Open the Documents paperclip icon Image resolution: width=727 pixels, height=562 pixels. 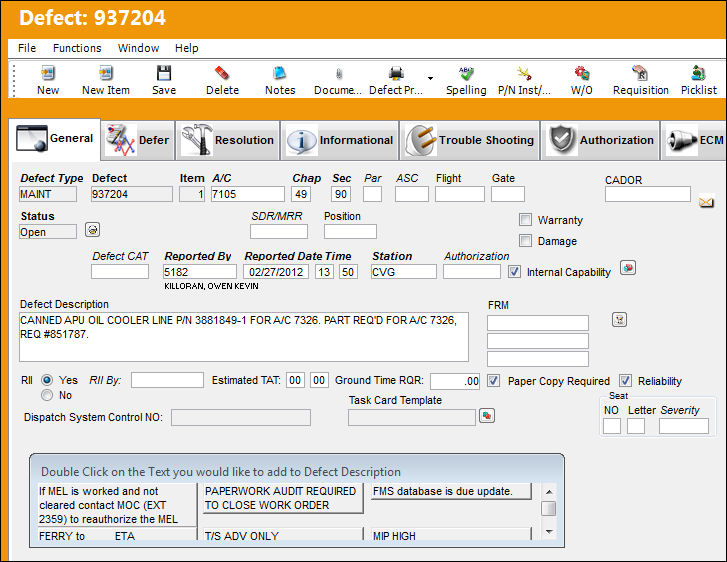click(338, 73)
